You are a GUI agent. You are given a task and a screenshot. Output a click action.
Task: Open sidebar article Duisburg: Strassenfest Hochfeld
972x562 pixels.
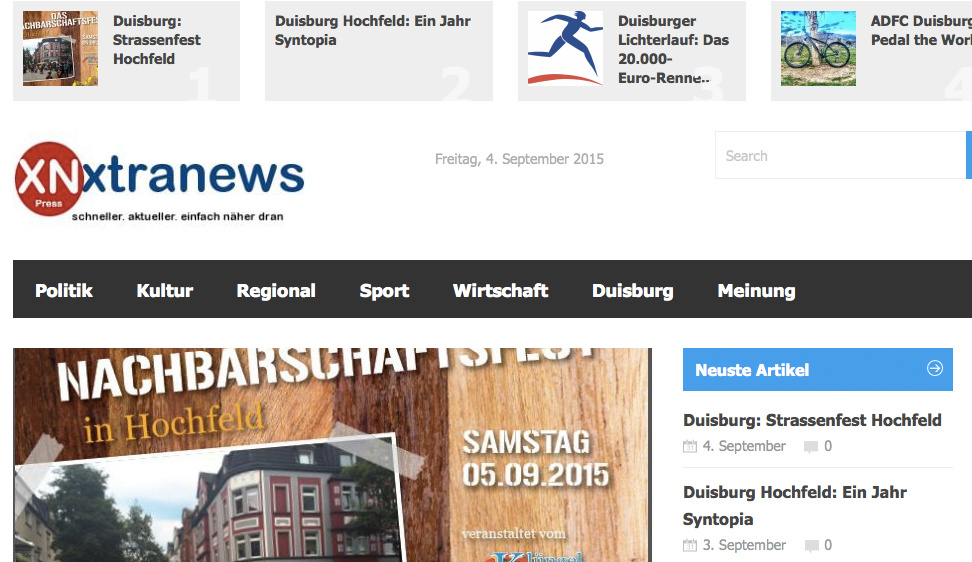pyautogui.click(x=812, y=420)
